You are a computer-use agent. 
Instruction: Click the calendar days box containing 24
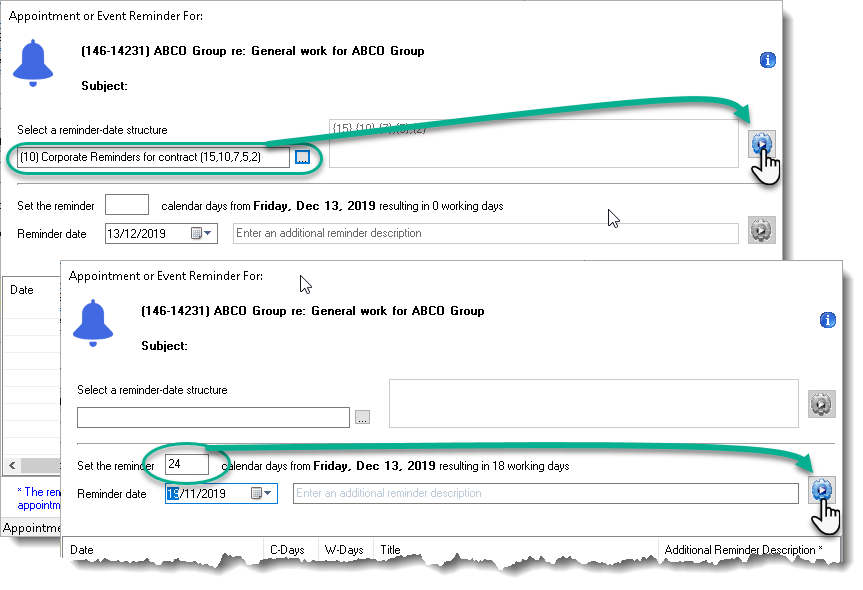pos(187,465)
